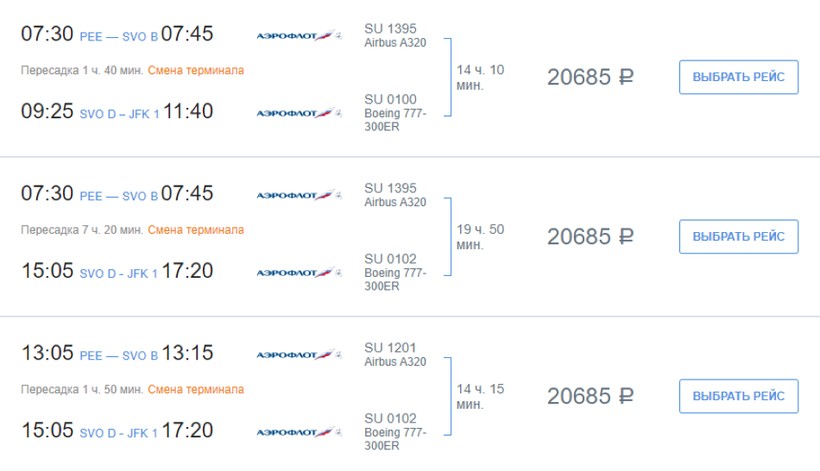Click the 14 ч. 10 мин. total duration label
The height and width of the screenshot is (471, 820).
pyautogui.click(x=480, y=77)
